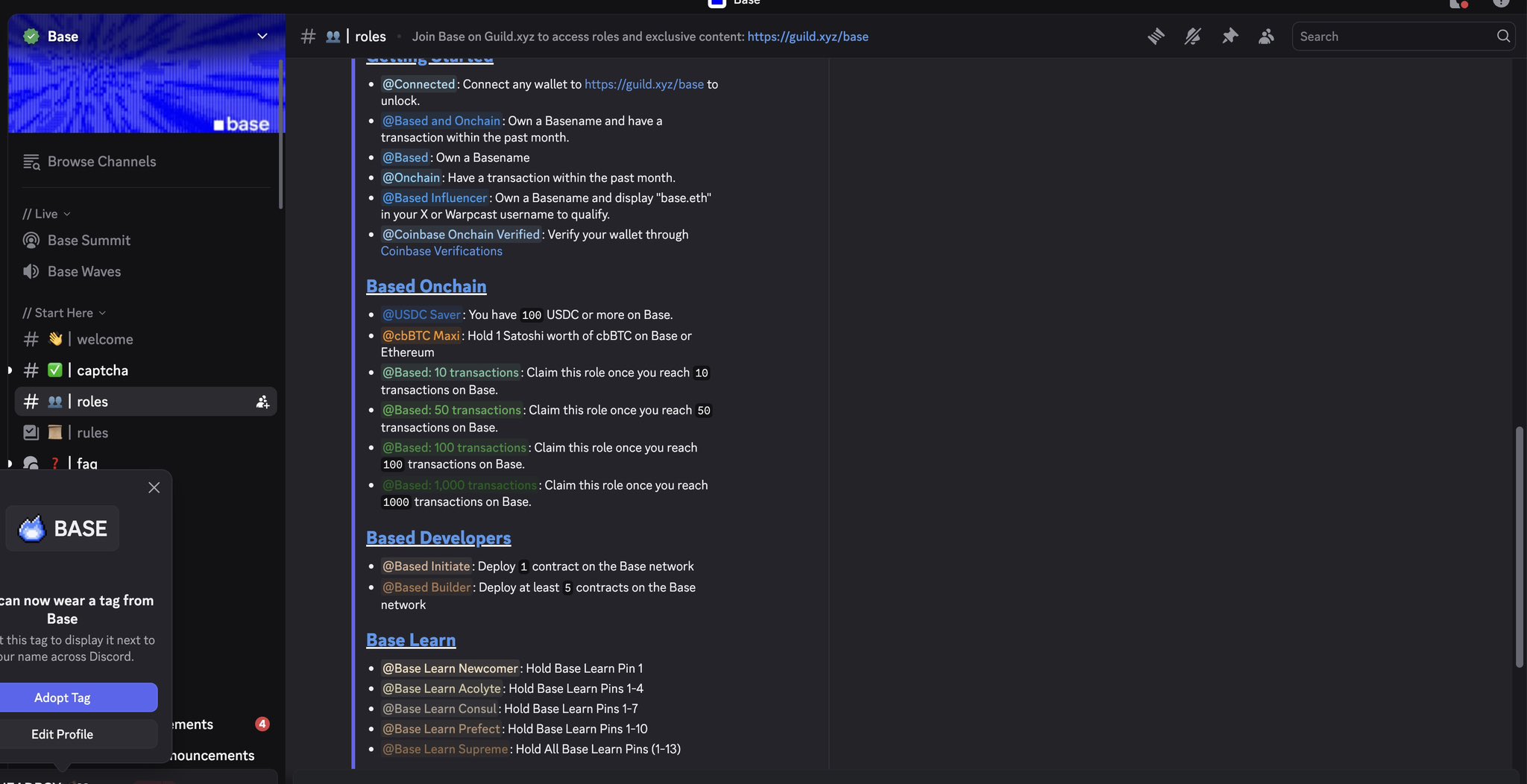The width and height of the screenshot is (1527, 784).
Task: Click the magnifier icon in the search box
Action: [x=1503, y=36]
